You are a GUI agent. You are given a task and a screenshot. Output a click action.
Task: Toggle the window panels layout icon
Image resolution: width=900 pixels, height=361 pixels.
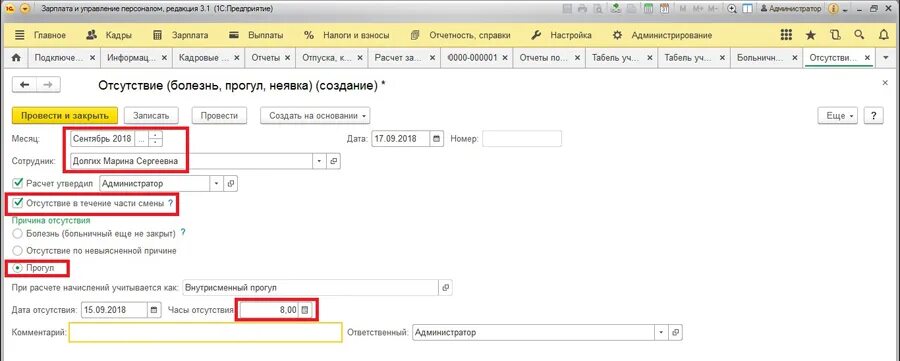pos(747,9)
